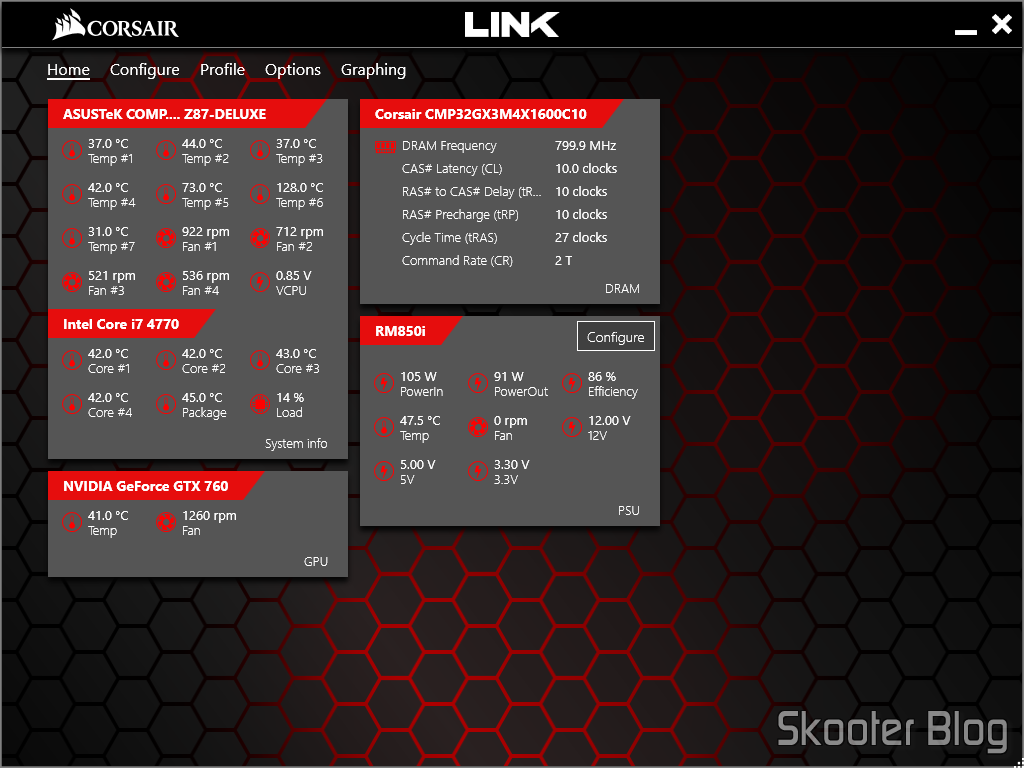Click the Corsair logo
Viewport: 1024px width, 768px height.
click(116, 27)
